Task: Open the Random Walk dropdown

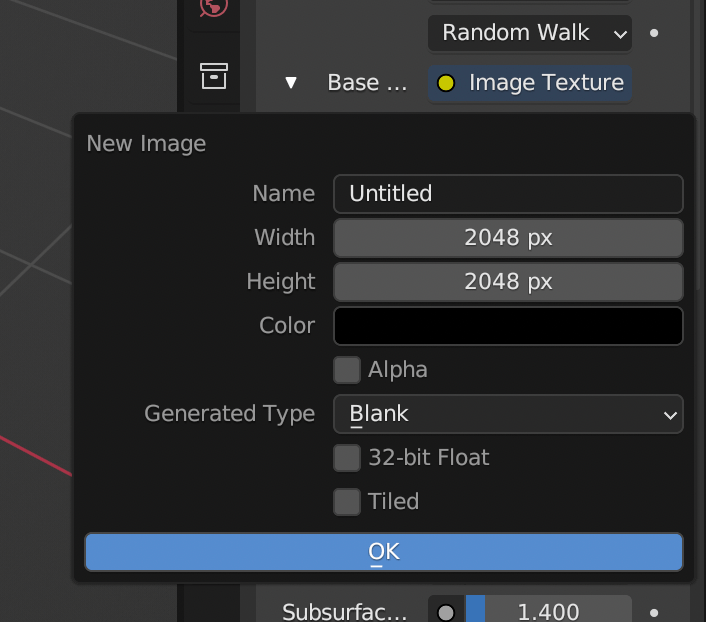Action: point(530,33)
